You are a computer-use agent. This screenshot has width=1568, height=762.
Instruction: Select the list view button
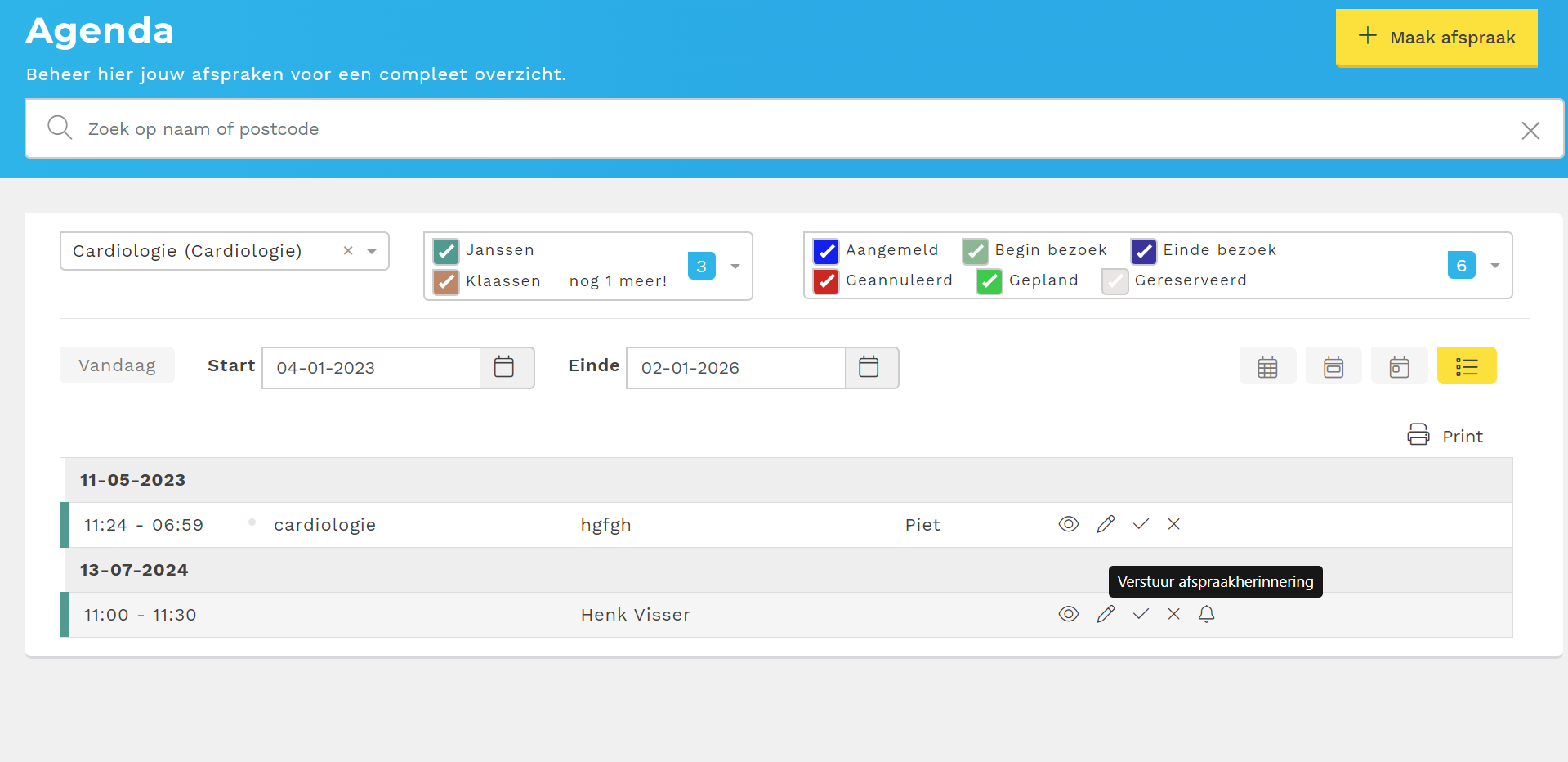pos(1466,366)
